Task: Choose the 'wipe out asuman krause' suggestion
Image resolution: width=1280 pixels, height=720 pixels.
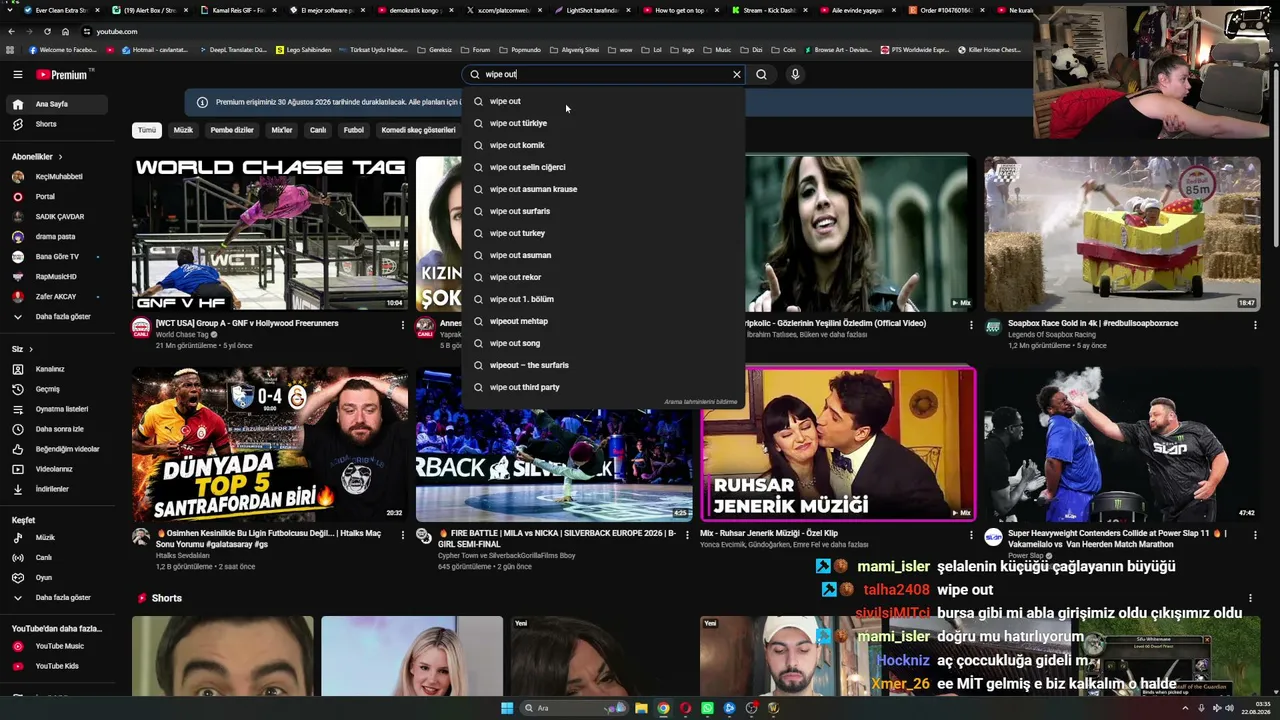Action: (x=603, y=189)
